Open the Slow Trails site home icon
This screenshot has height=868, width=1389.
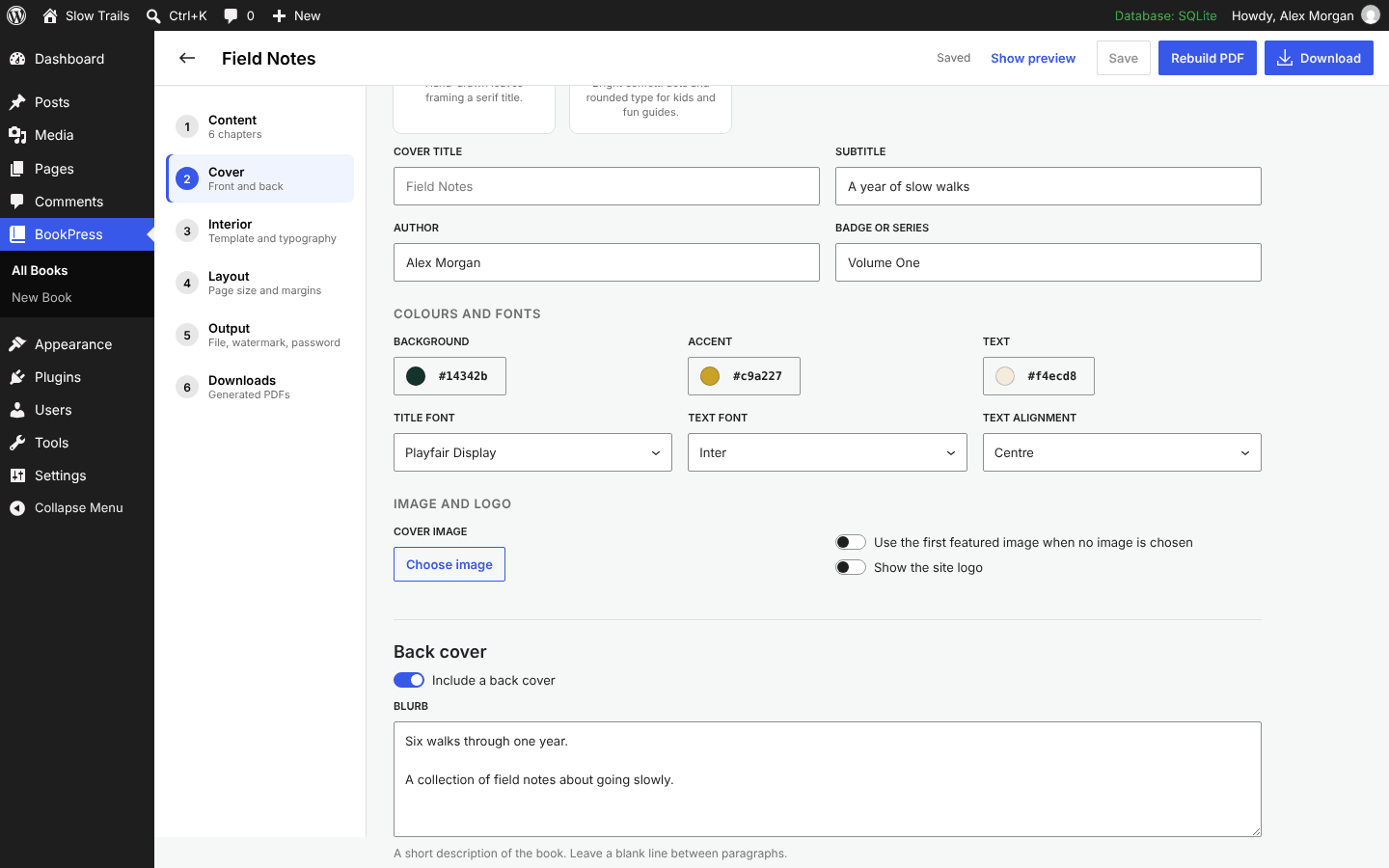point(50,15)
